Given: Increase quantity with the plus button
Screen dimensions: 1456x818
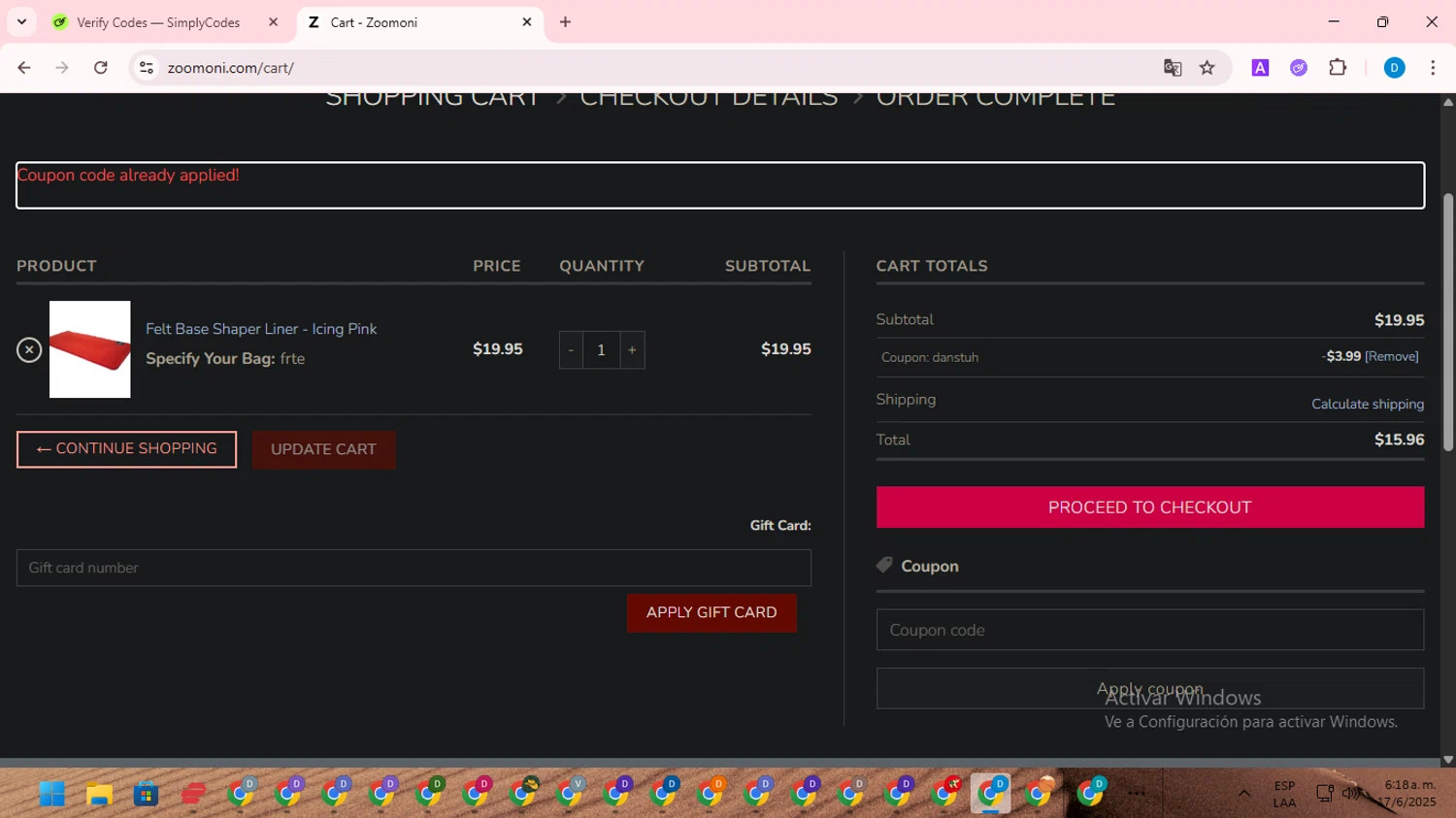Looking at the screenshot, I should pyautogui.click(x=632, y=350).
